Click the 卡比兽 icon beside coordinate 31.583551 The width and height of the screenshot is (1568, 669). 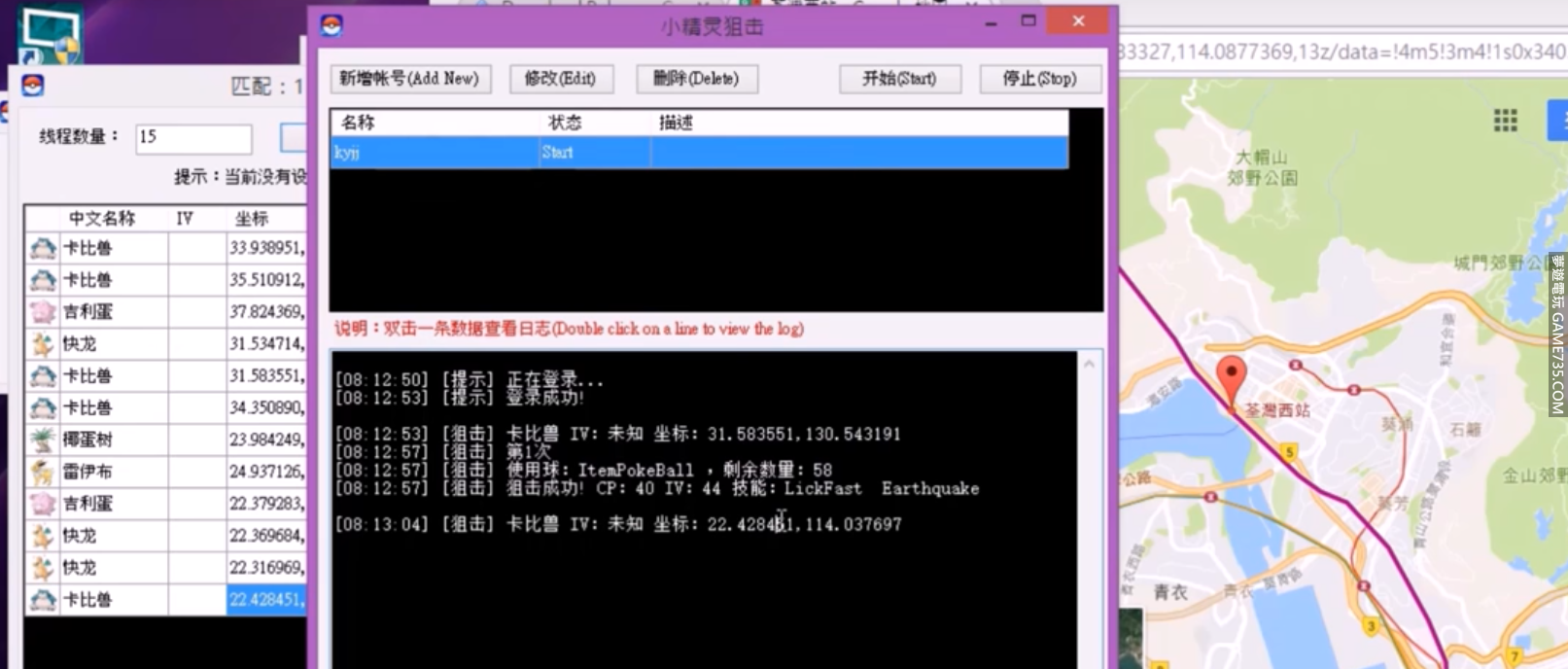pos(43,376)
